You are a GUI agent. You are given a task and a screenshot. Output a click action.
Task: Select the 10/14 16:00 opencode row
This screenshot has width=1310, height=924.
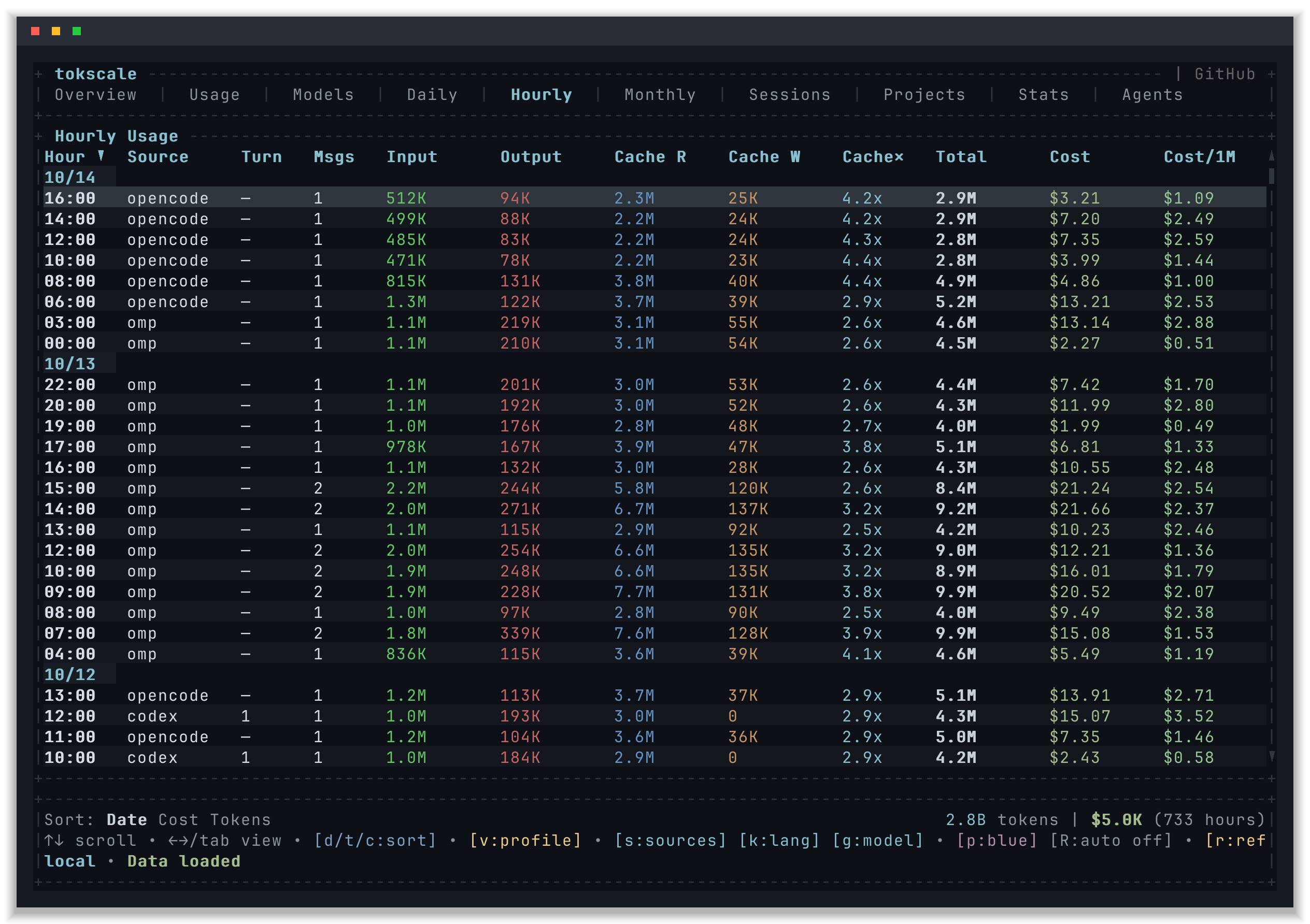[654, 198]
